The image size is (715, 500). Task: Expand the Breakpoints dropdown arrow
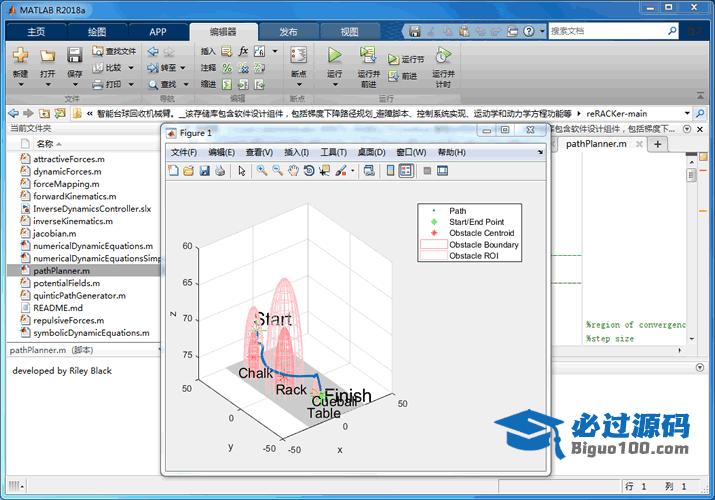click(x=299, y=85)
